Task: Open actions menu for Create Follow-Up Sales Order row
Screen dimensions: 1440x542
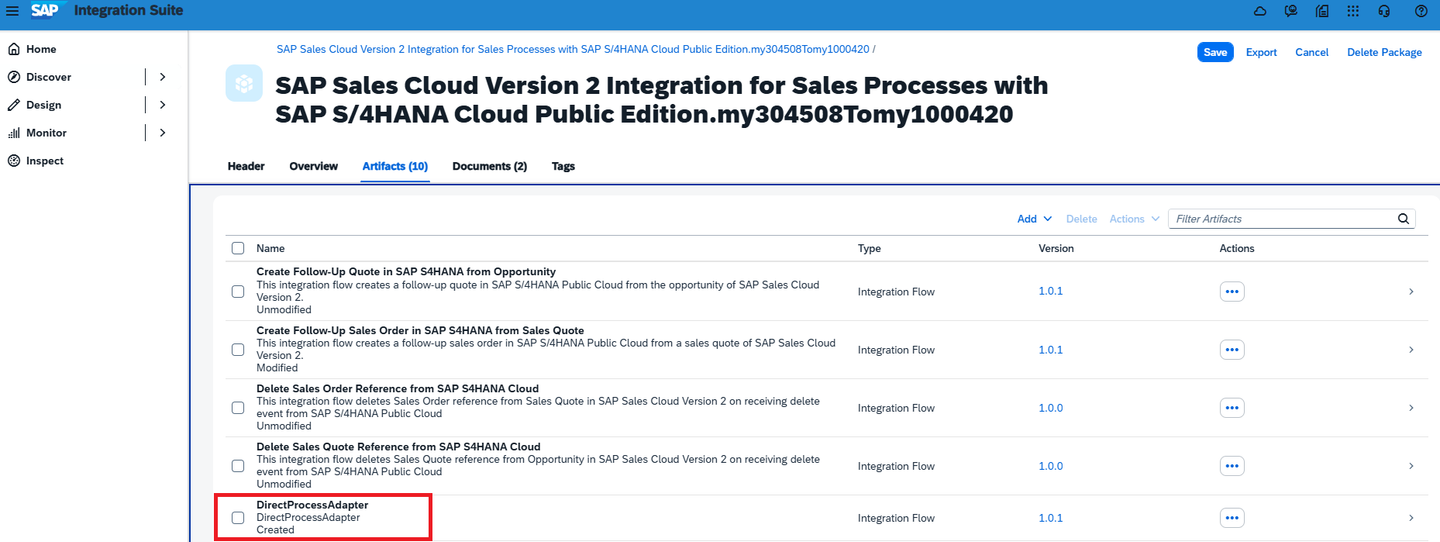Action: [x=1232, y=350]
